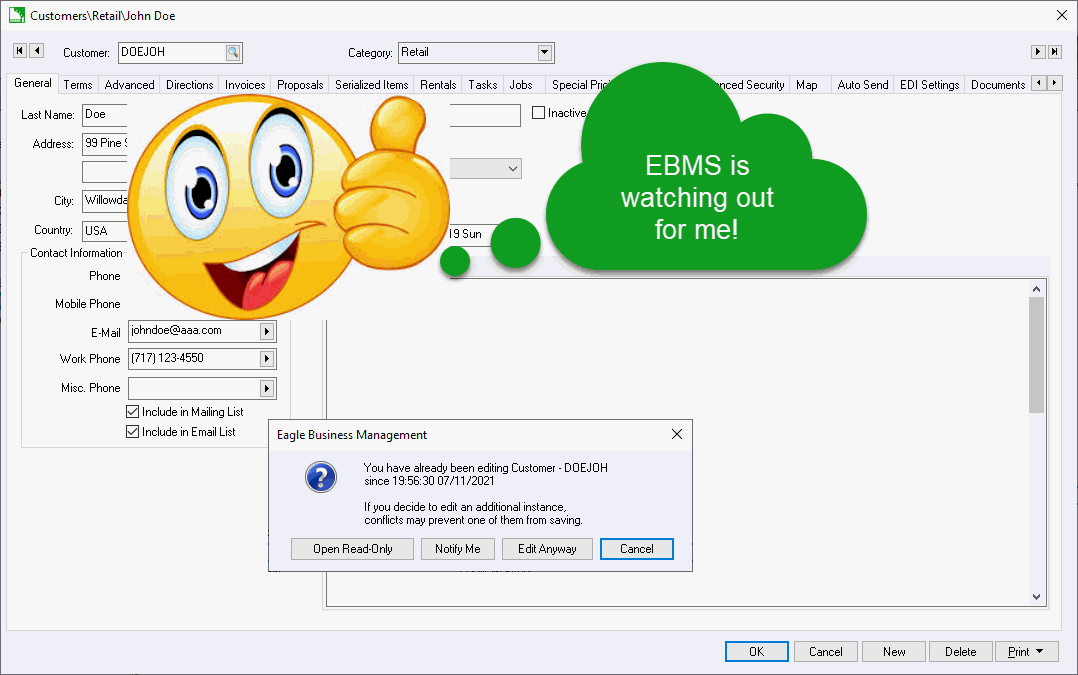This screenshot has width=1078, height=675.
Task: Open the Print button dropdown
Action: point(1041,652)
